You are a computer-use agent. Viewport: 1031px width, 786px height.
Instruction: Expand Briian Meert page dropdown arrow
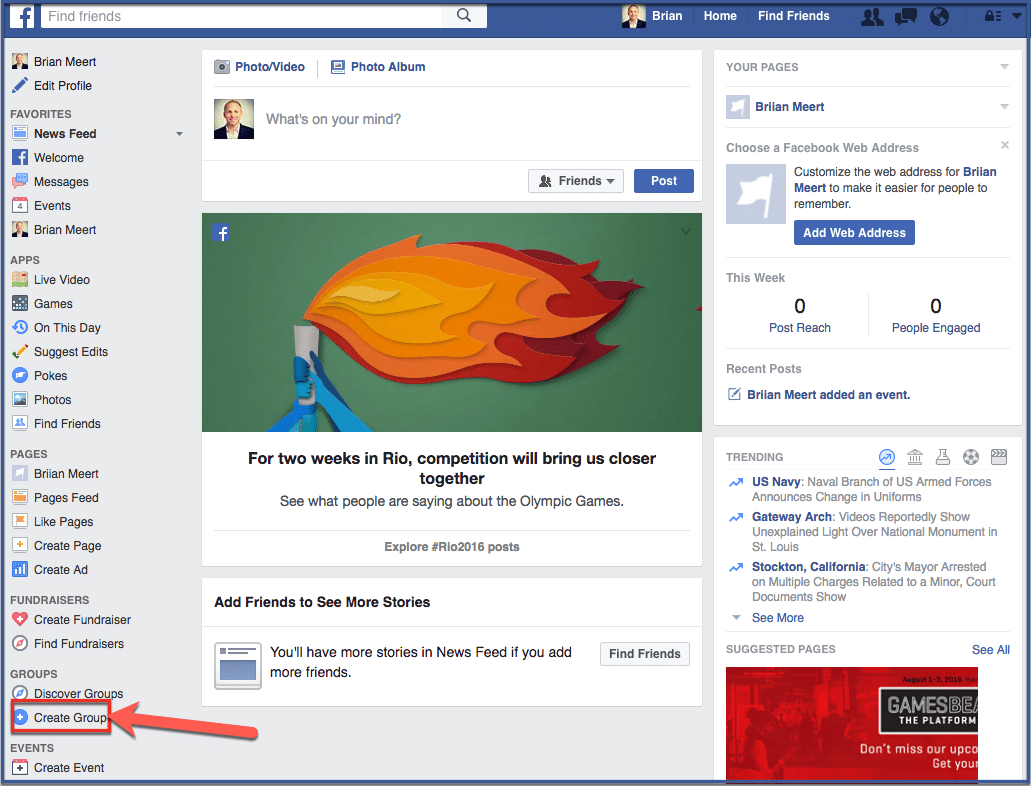pos(1004,107)
